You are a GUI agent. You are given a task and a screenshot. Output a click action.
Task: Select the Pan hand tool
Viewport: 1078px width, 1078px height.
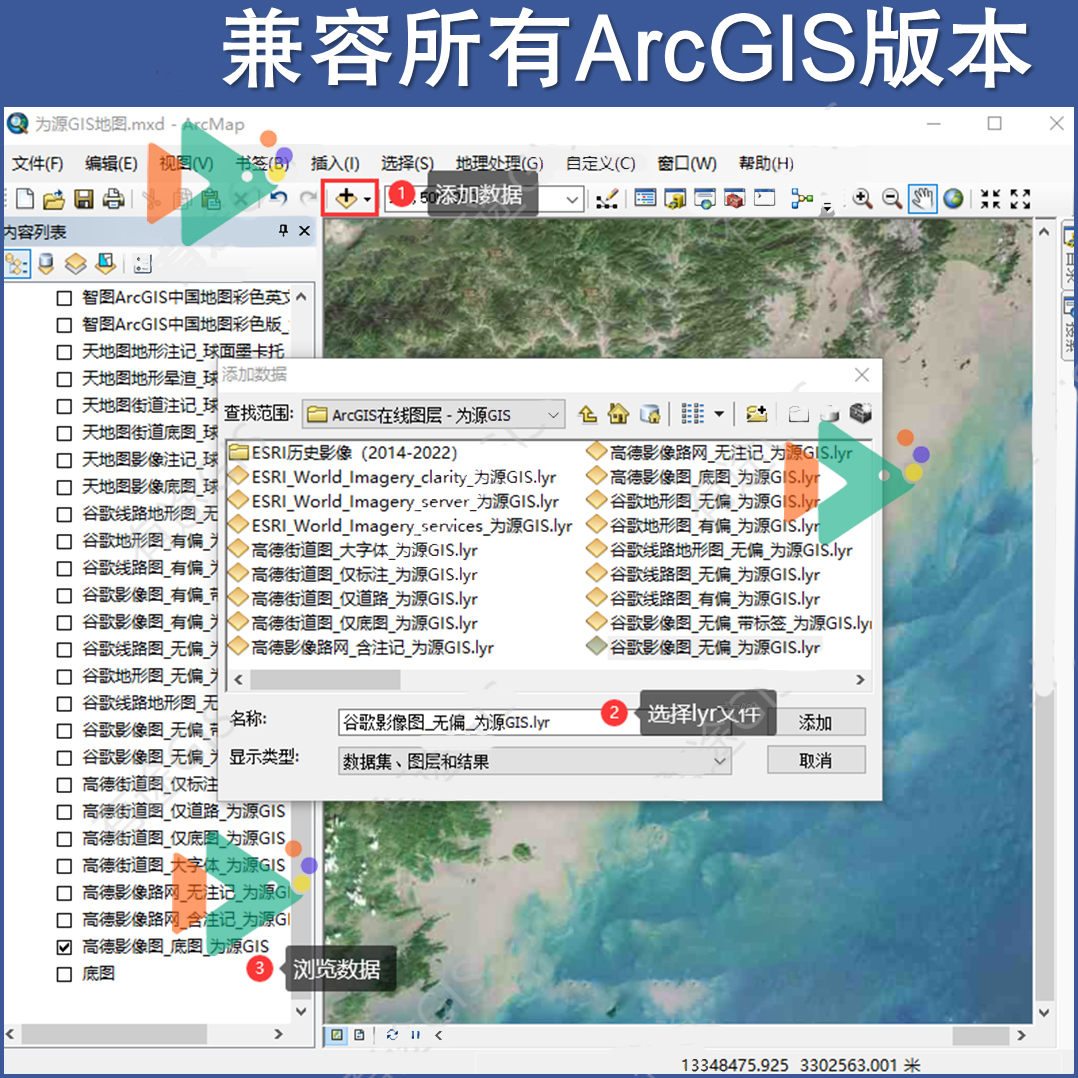click(x=922, y=199)
